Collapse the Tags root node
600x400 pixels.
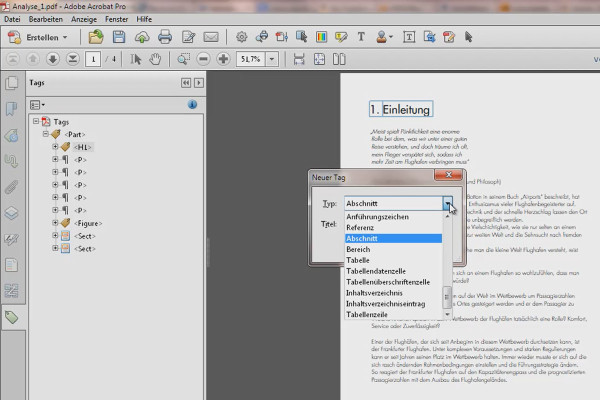click(36, 121)
